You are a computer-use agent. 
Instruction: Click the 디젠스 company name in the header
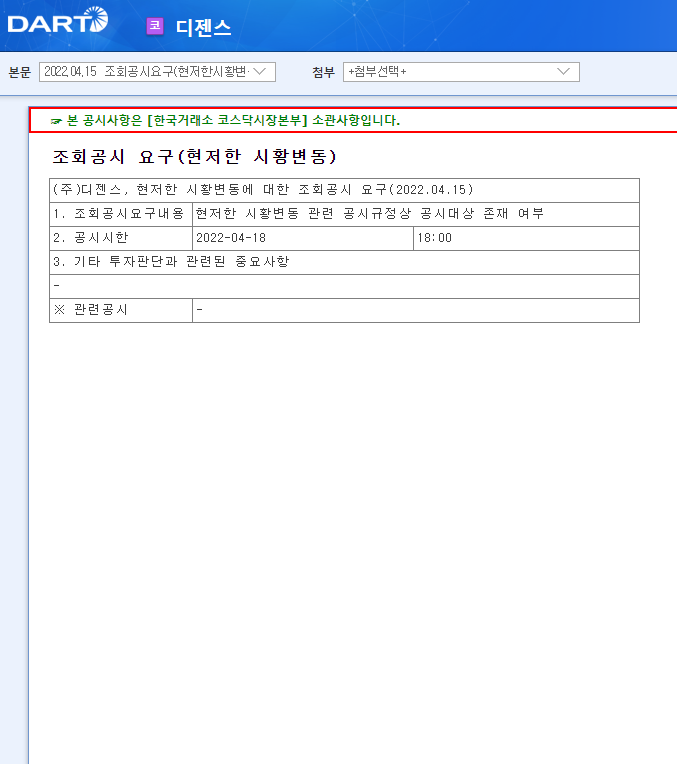point(203,27)
